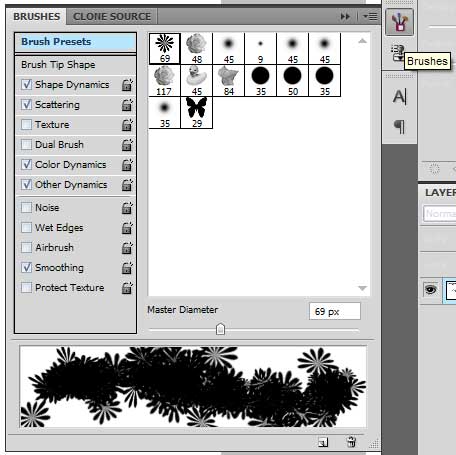Toggle lock icon for Noise

tap(127, 208)
